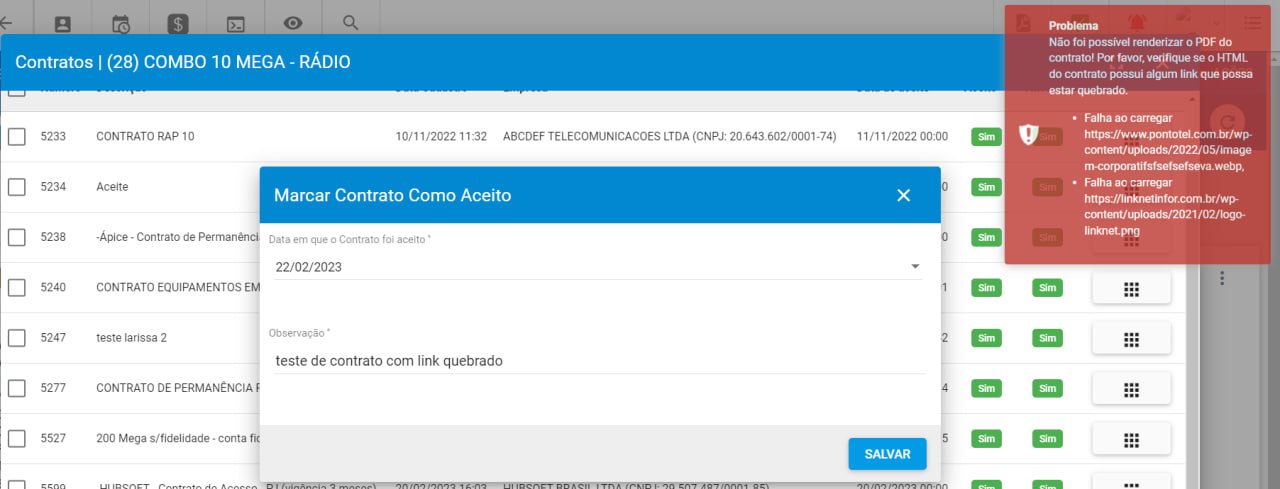Screen dimensions: 1280x489
Task: Click the calendar clock toolbar icon
Action: (121, 23)
